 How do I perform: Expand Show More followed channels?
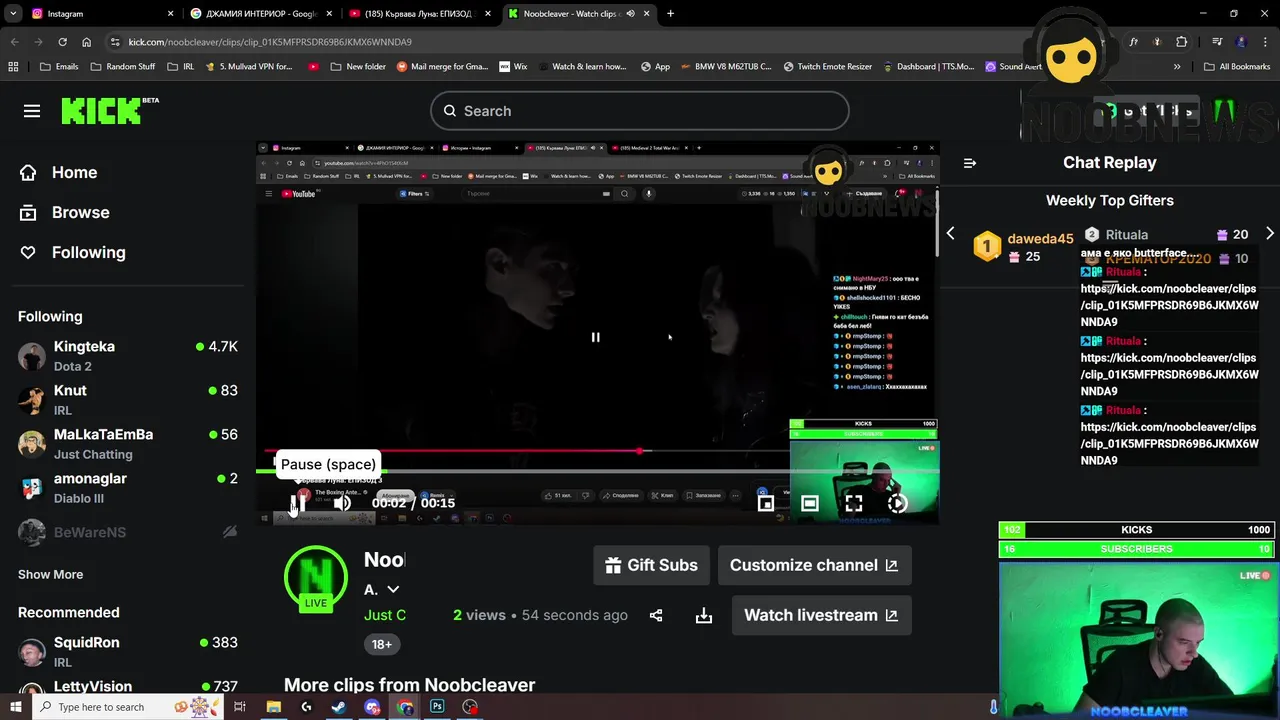tap(50, 574)
